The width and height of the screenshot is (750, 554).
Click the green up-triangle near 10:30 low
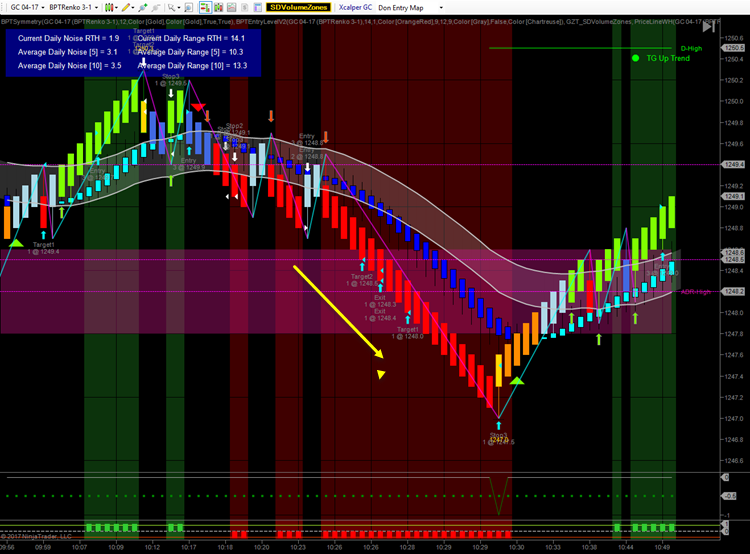(x=517, y=381)
